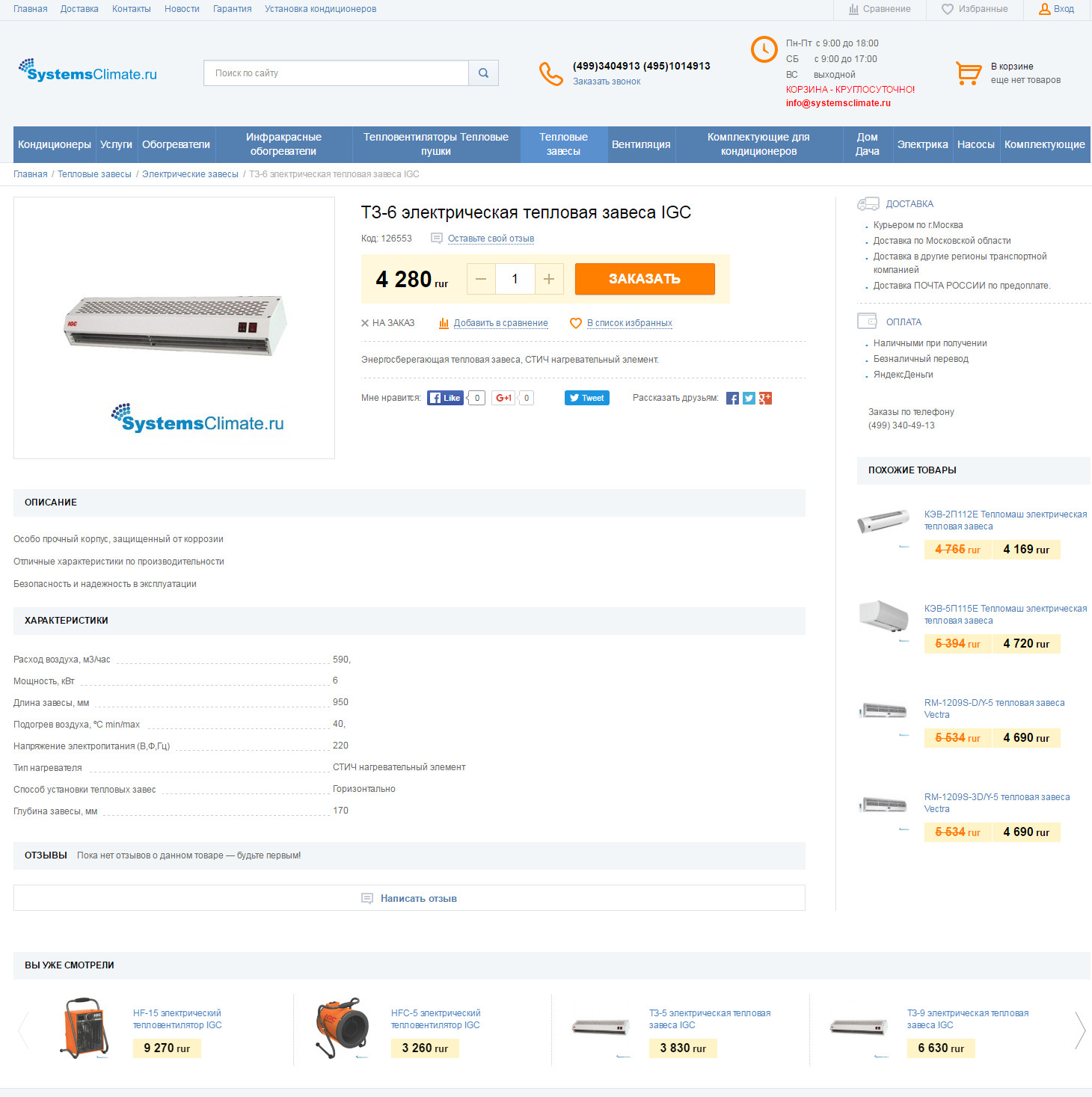The image size is (1092, 1097).
Task: Share via the Twitter square icon
Action: (x=749, y=399)
